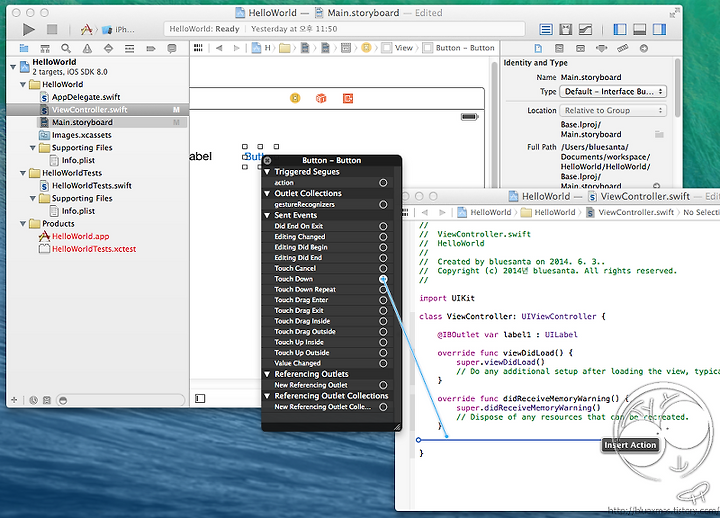Open the Symbol navigator tab

45,48
